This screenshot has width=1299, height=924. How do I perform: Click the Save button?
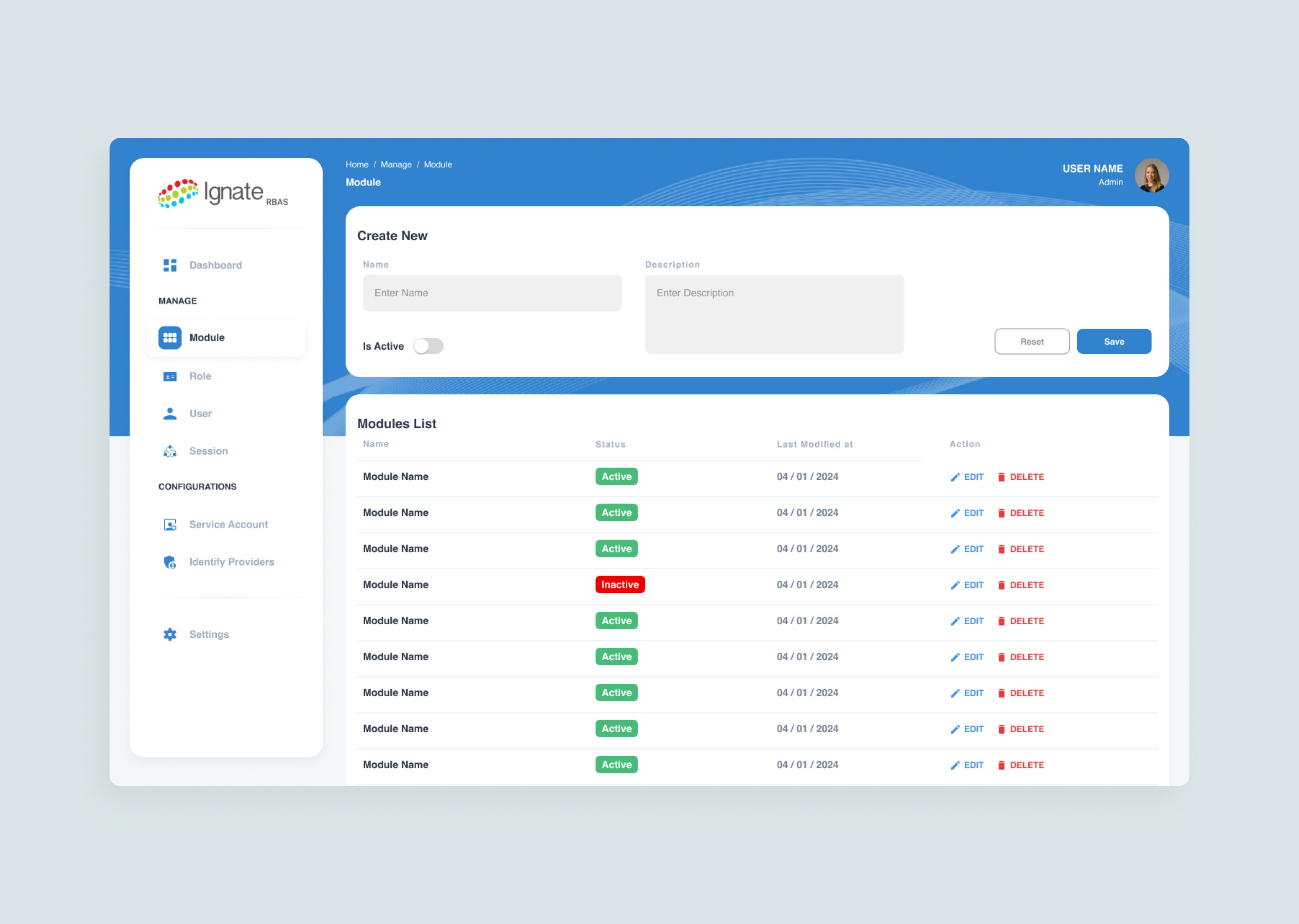click(1114, 341)
